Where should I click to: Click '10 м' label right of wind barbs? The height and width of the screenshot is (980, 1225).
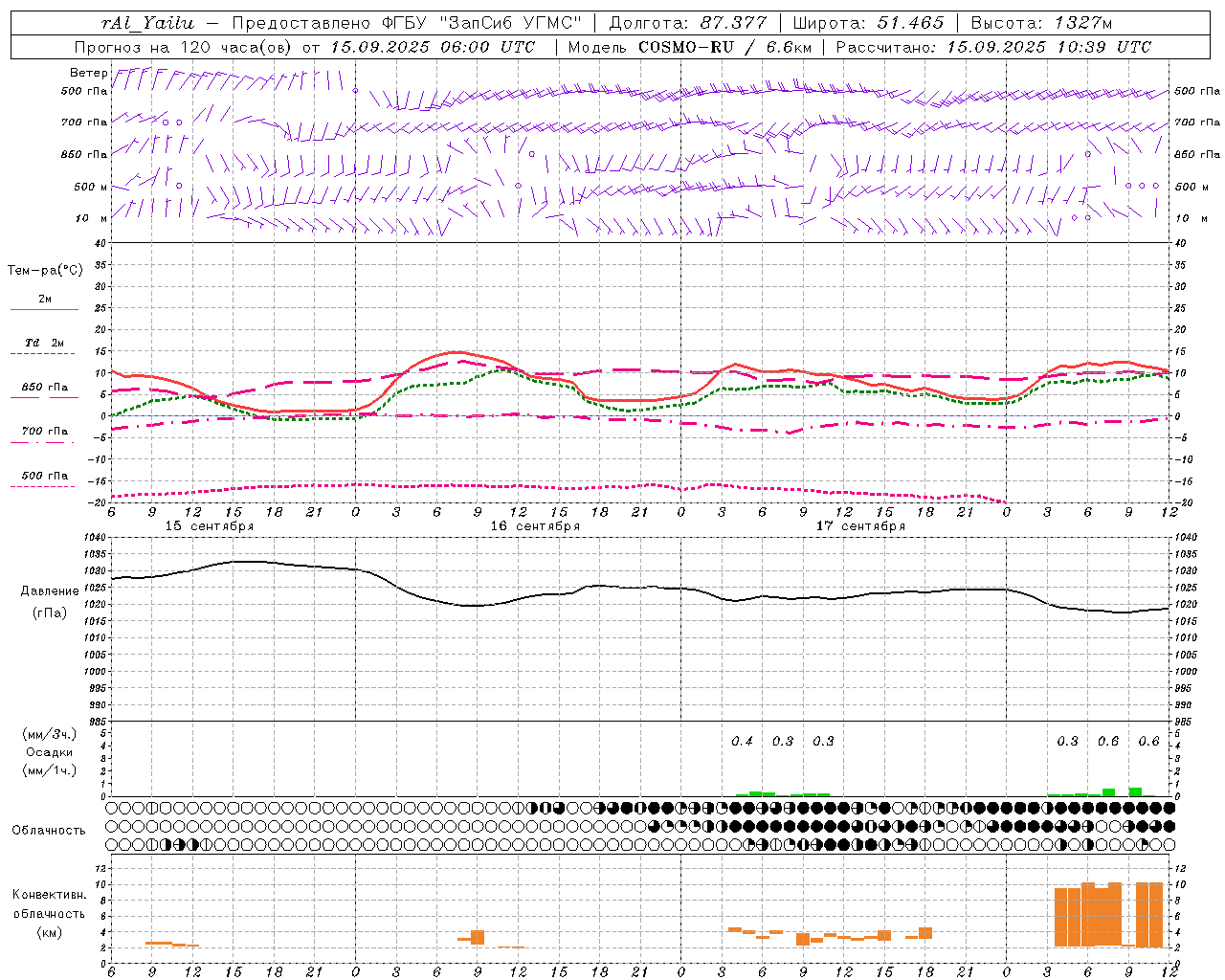(1191, 218)
